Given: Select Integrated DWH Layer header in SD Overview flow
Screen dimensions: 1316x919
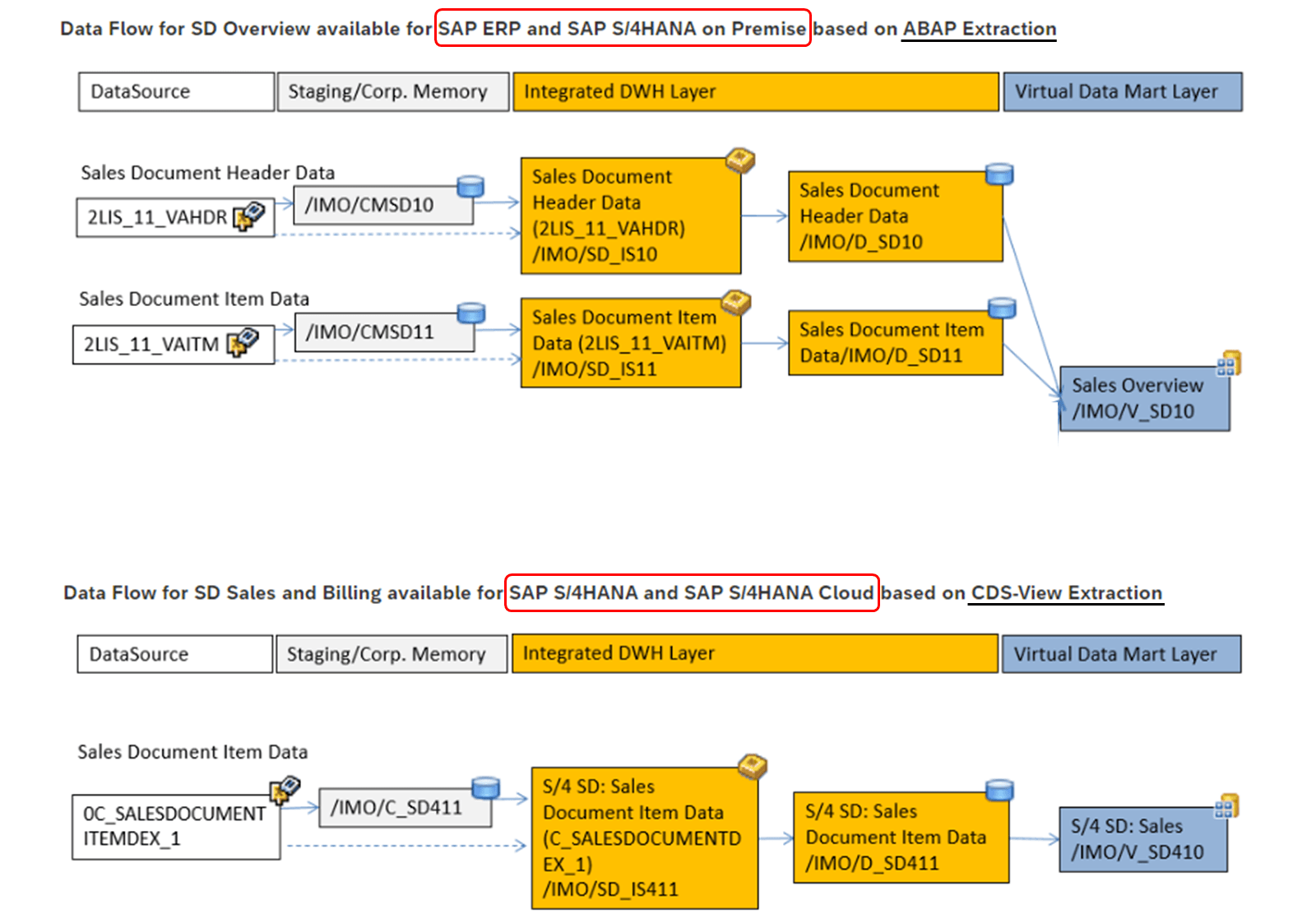Looking at the screenshot, I should (756, 91).
